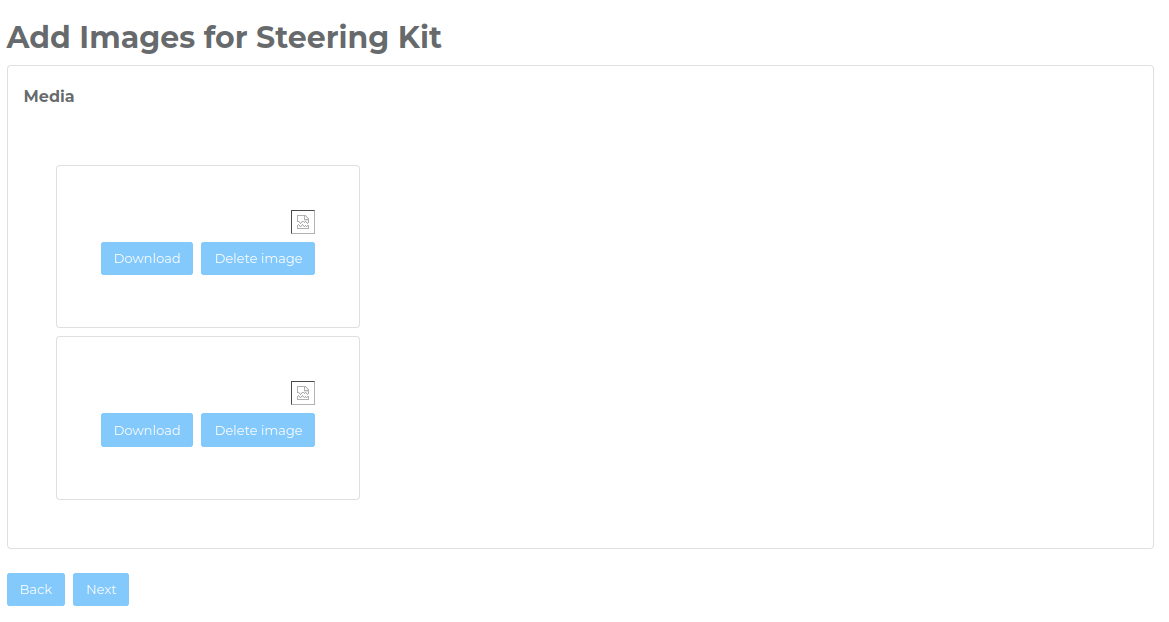
Task: Proceed using the Next button
Action: click(x=101, y=589)
